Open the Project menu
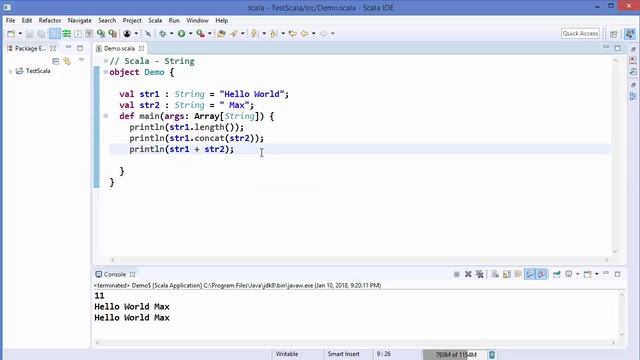The width and height of the screenshot is (640, 360). tap(132, 20)
